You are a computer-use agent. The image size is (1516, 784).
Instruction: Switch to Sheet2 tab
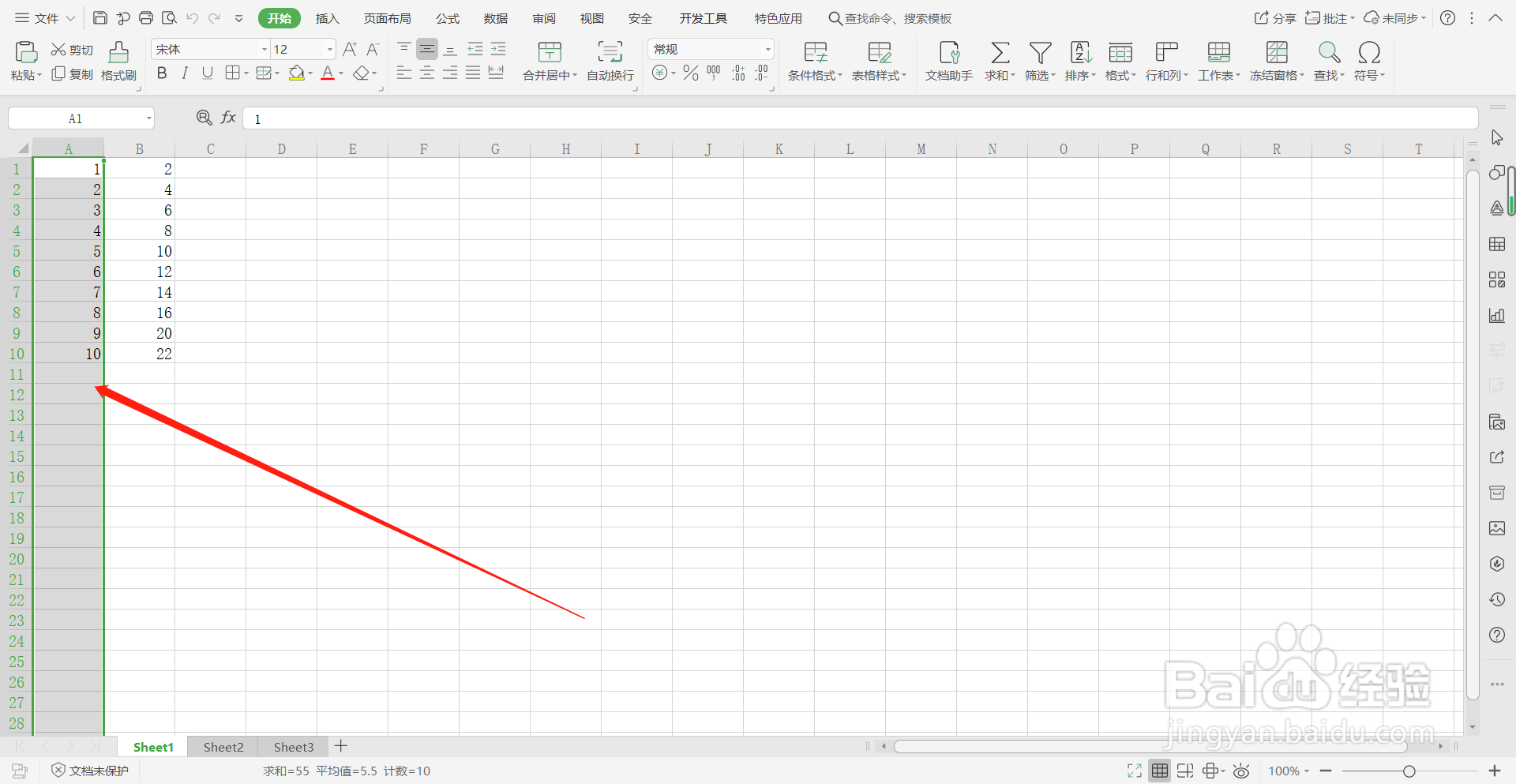[x=223, y=747]
